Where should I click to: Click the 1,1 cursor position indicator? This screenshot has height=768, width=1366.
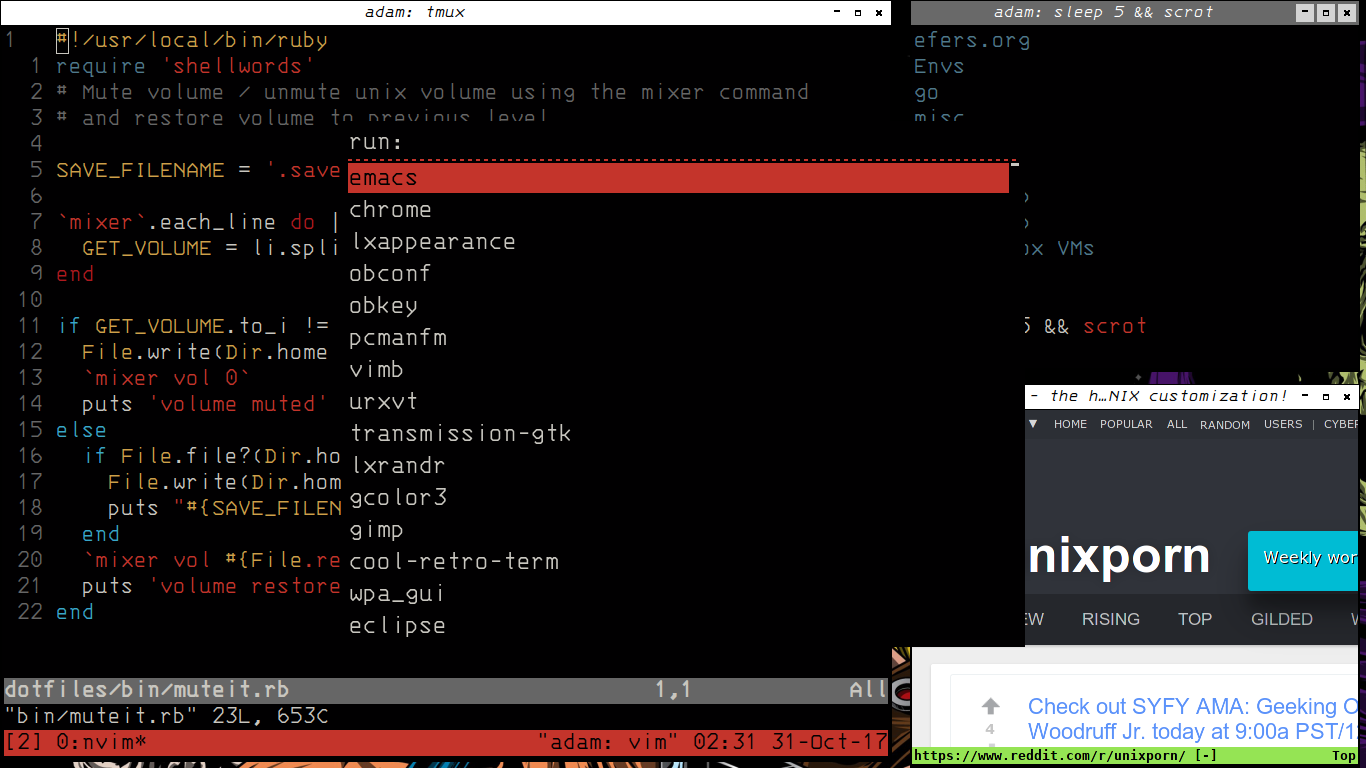click(674, 690)
